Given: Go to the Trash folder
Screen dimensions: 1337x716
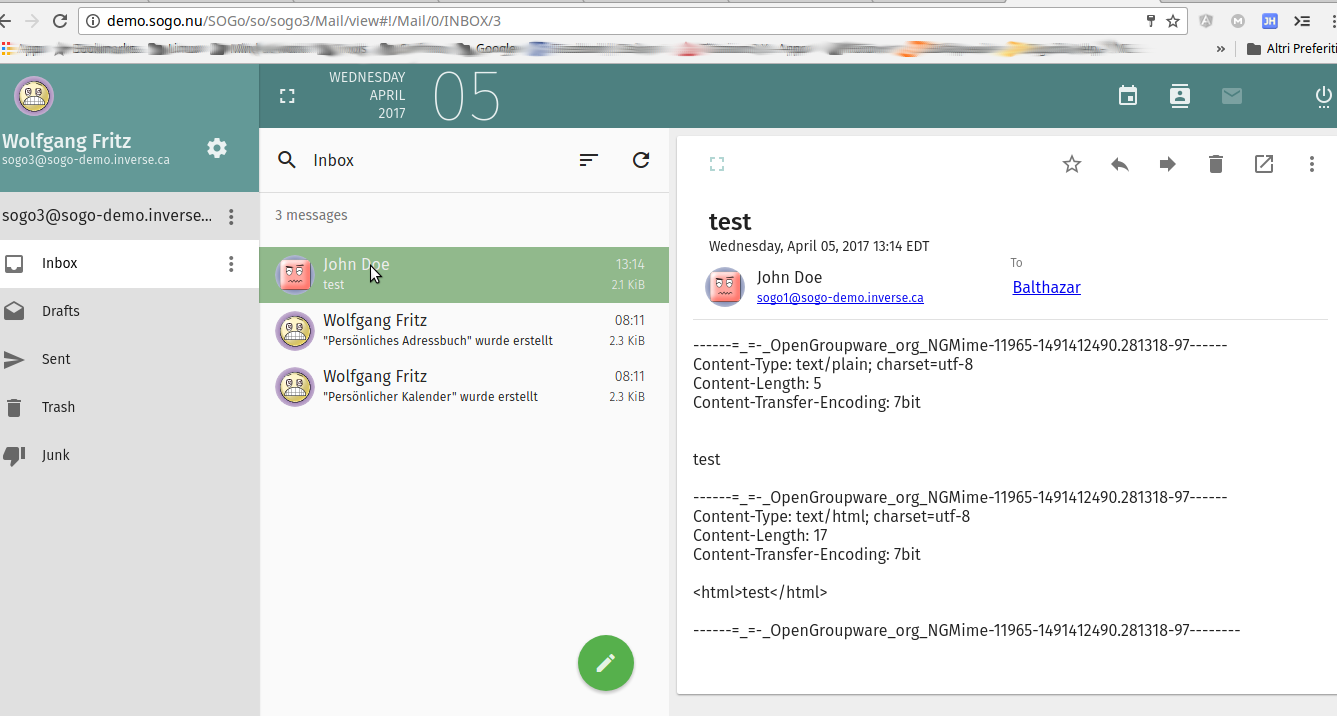Looking at the screenshot, I should [58, 407].
